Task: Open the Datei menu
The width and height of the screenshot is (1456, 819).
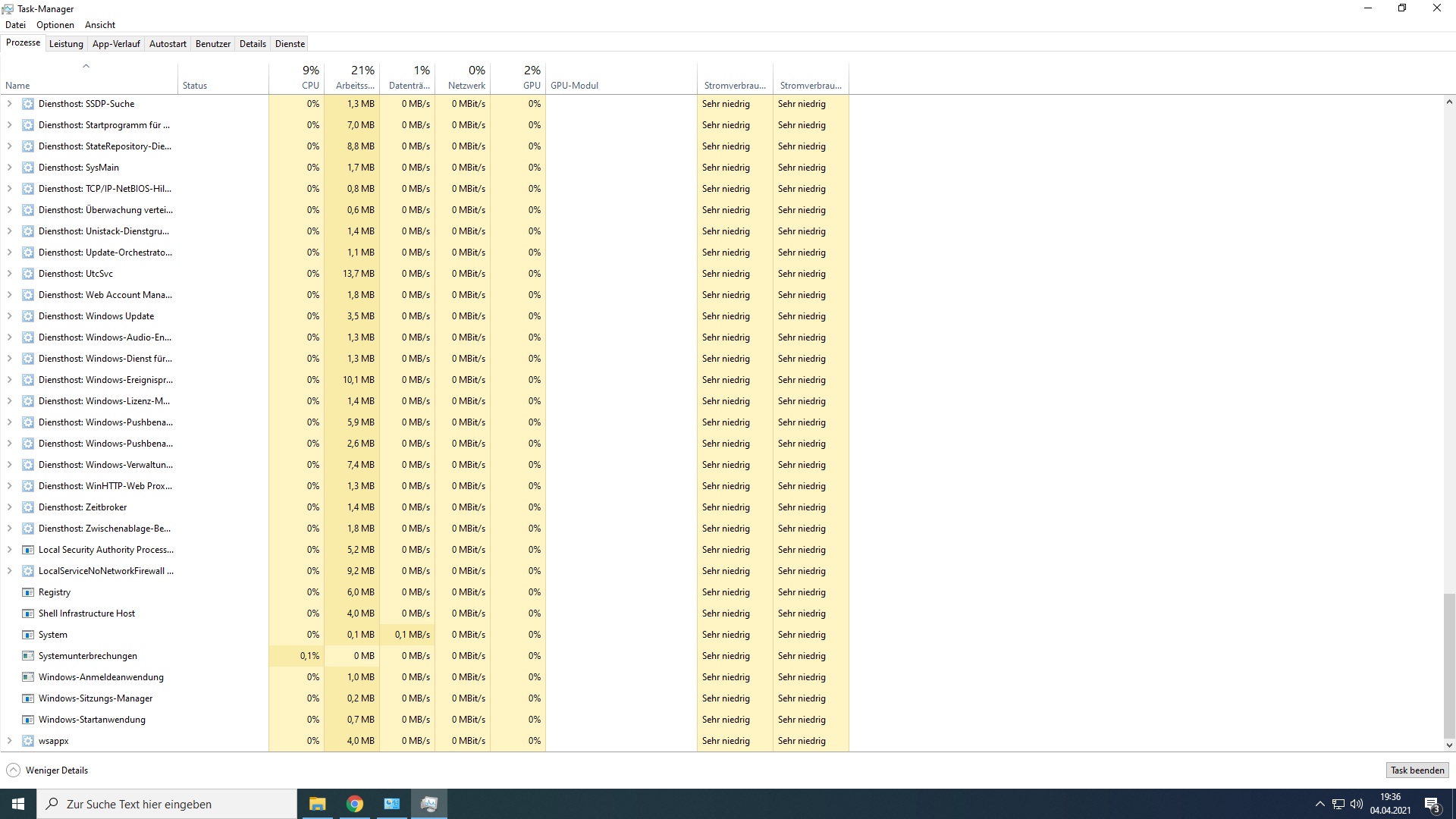Action: click(x=15, y=24)
